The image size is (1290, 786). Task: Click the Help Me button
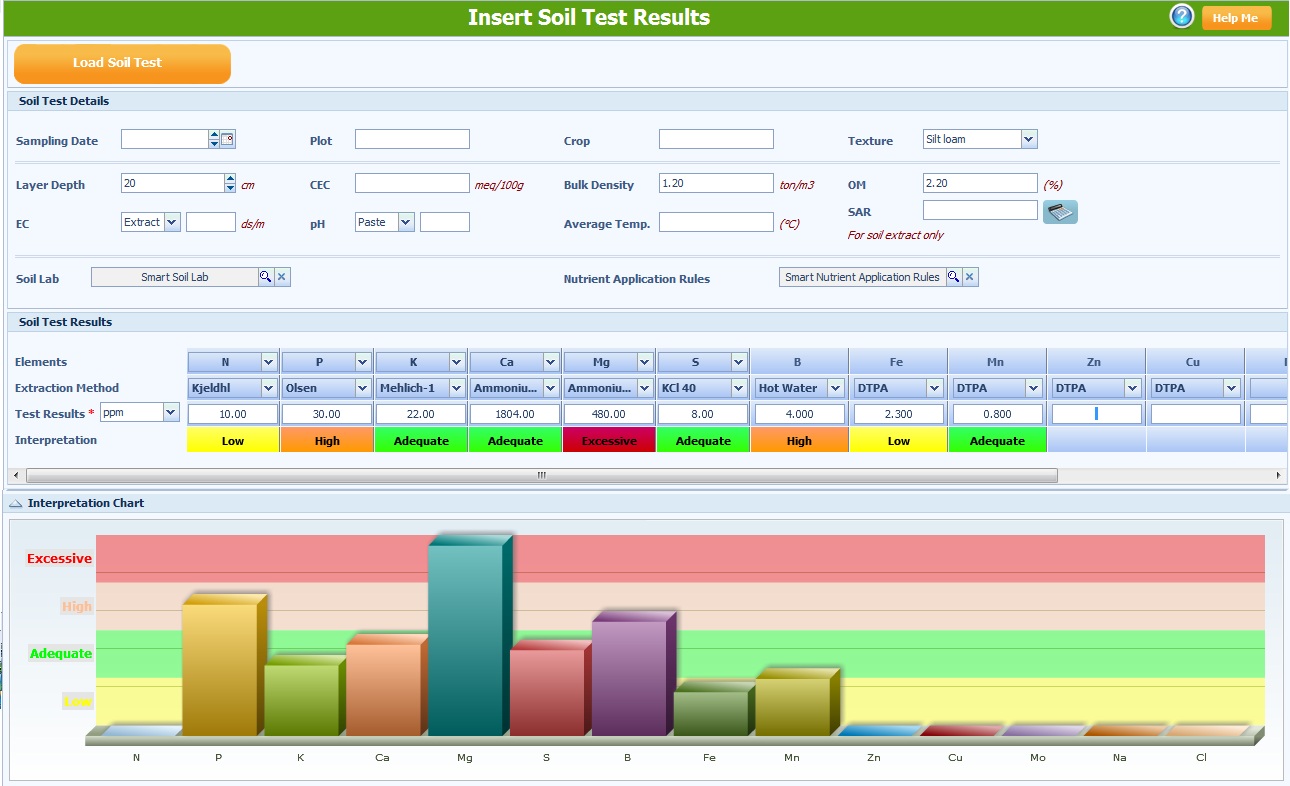(1236, 18)
